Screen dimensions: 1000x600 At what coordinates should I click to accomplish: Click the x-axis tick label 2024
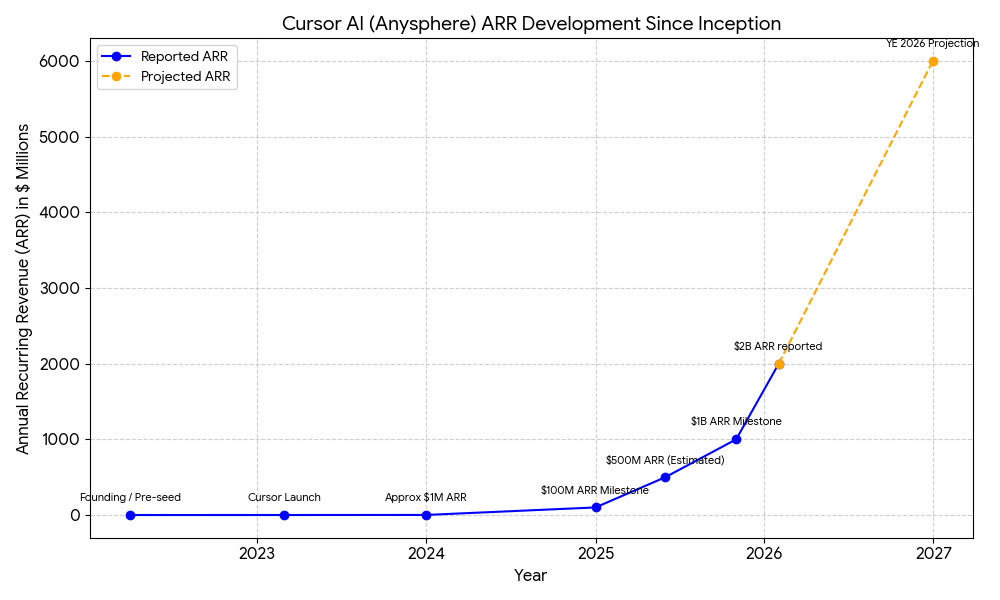[427, 553]
